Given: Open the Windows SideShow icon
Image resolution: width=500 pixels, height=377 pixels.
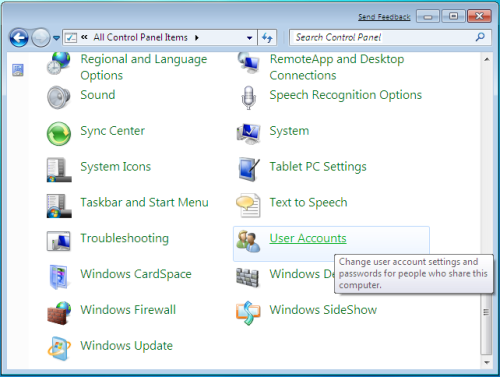Looking at the screenshot, I should click(x=248, y=313).
